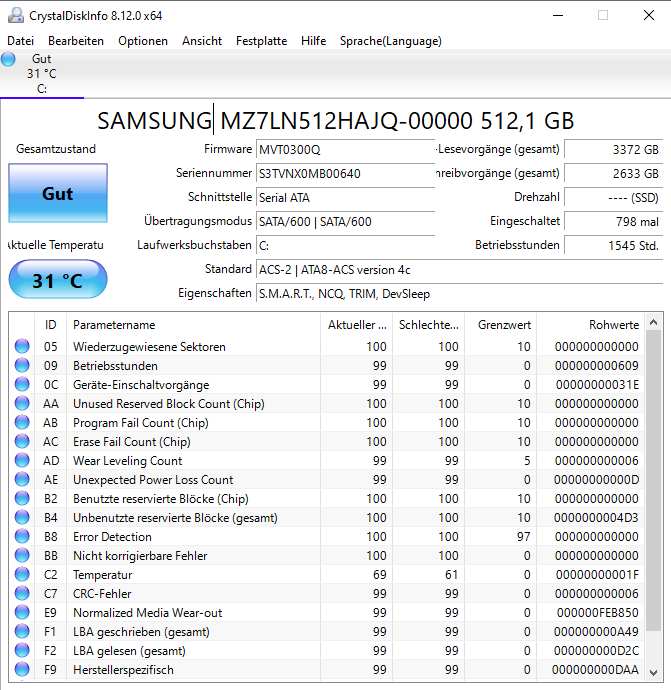
Task: Click the SMART list vertical scrollbar thumb
Action: tap(653, 481)
